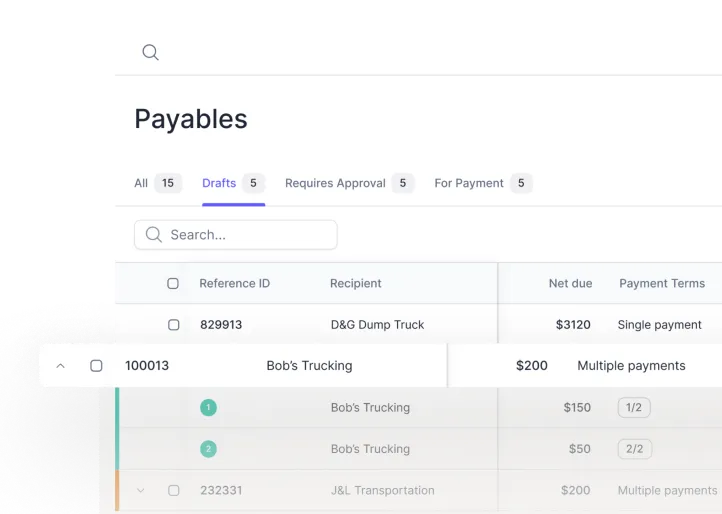
Task: Click the All tab count badge 15
Action: [x=168, y=183]
